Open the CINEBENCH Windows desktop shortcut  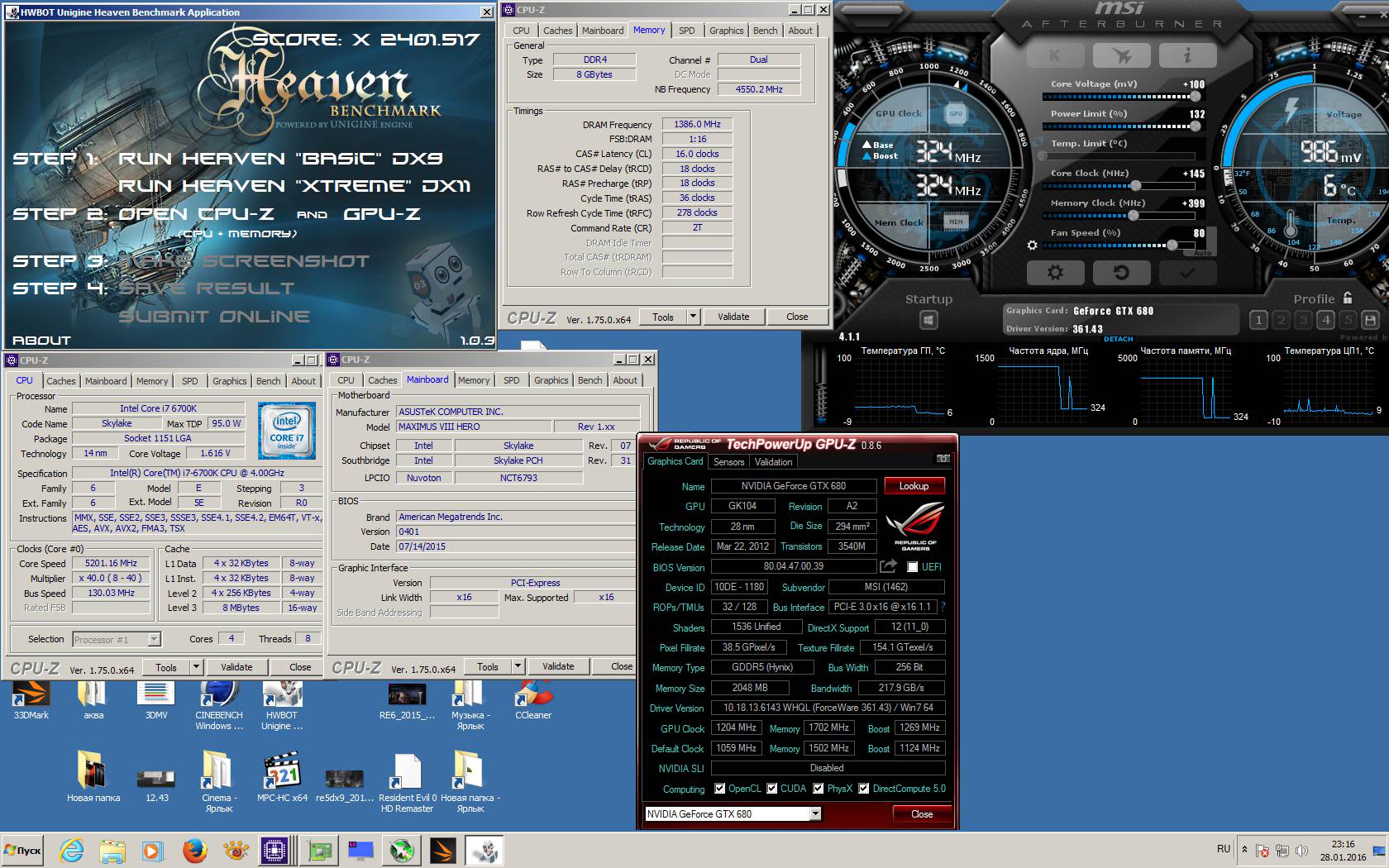(219, 705)
